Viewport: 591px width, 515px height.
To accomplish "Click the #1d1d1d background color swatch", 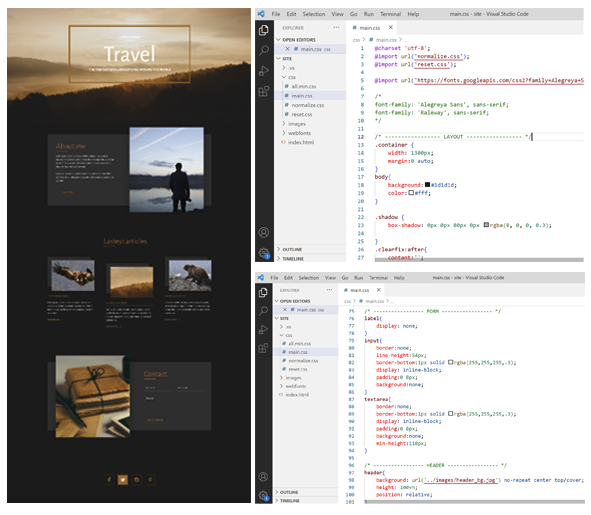I will (427, 185).
